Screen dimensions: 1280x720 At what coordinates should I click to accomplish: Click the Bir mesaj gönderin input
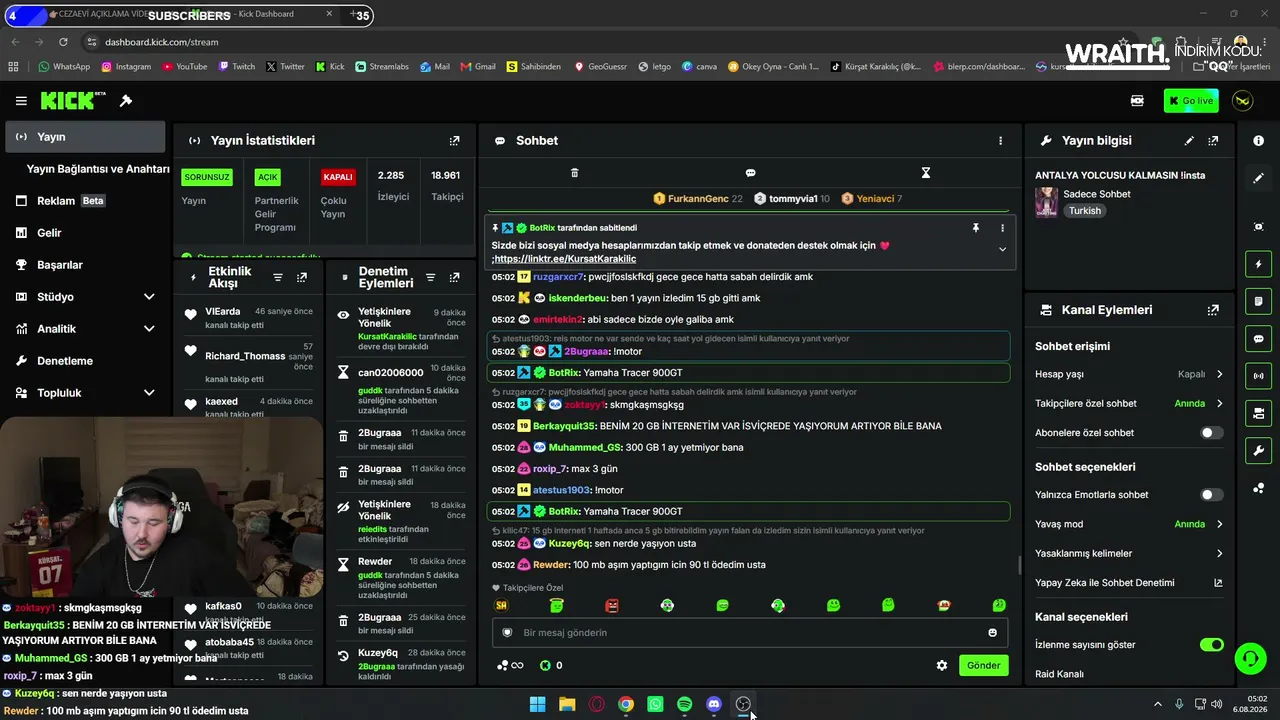pyautogui.click(x=750, y=633)
